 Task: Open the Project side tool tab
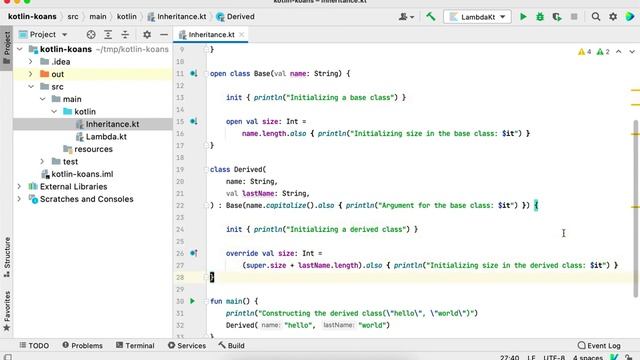coord(7,48)
